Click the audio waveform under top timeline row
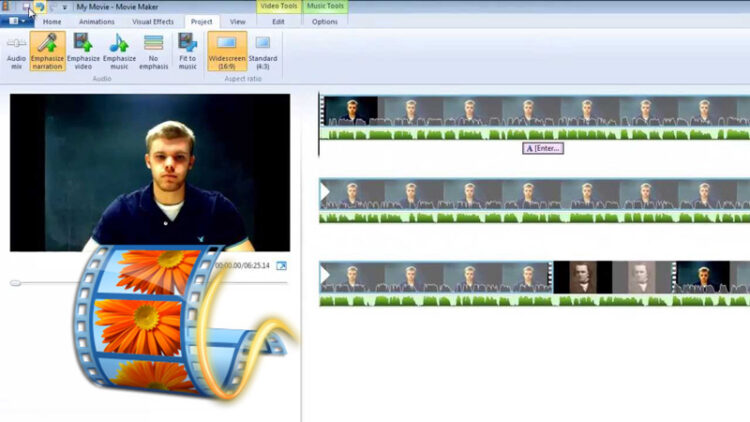Viewport: 750px width, 422px height. tap(535, 133)
